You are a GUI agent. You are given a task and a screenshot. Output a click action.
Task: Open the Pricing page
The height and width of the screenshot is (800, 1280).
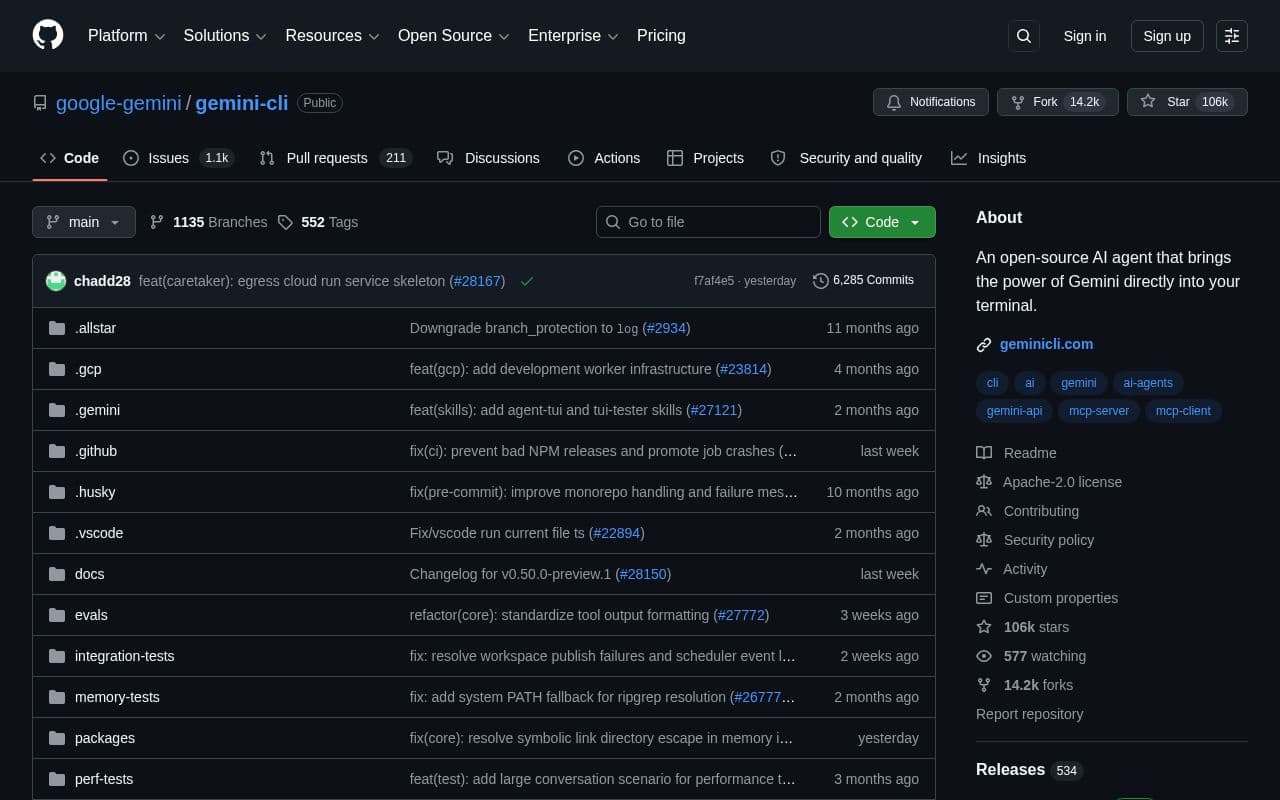pos(661,35)
